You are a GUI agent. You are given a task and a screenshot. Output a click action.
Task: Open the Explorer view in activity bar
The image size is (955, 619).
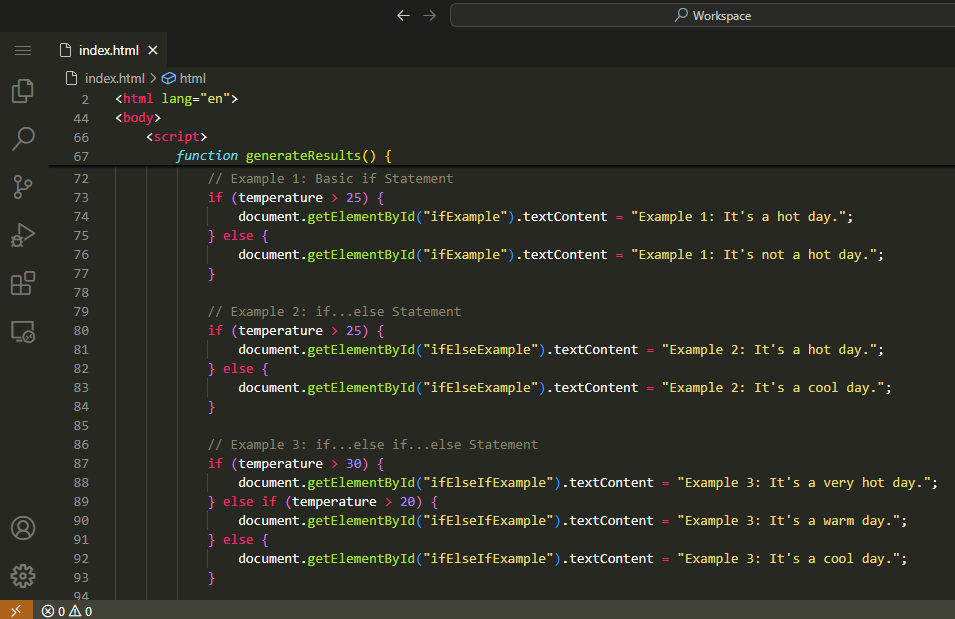(x=23, y=91)
